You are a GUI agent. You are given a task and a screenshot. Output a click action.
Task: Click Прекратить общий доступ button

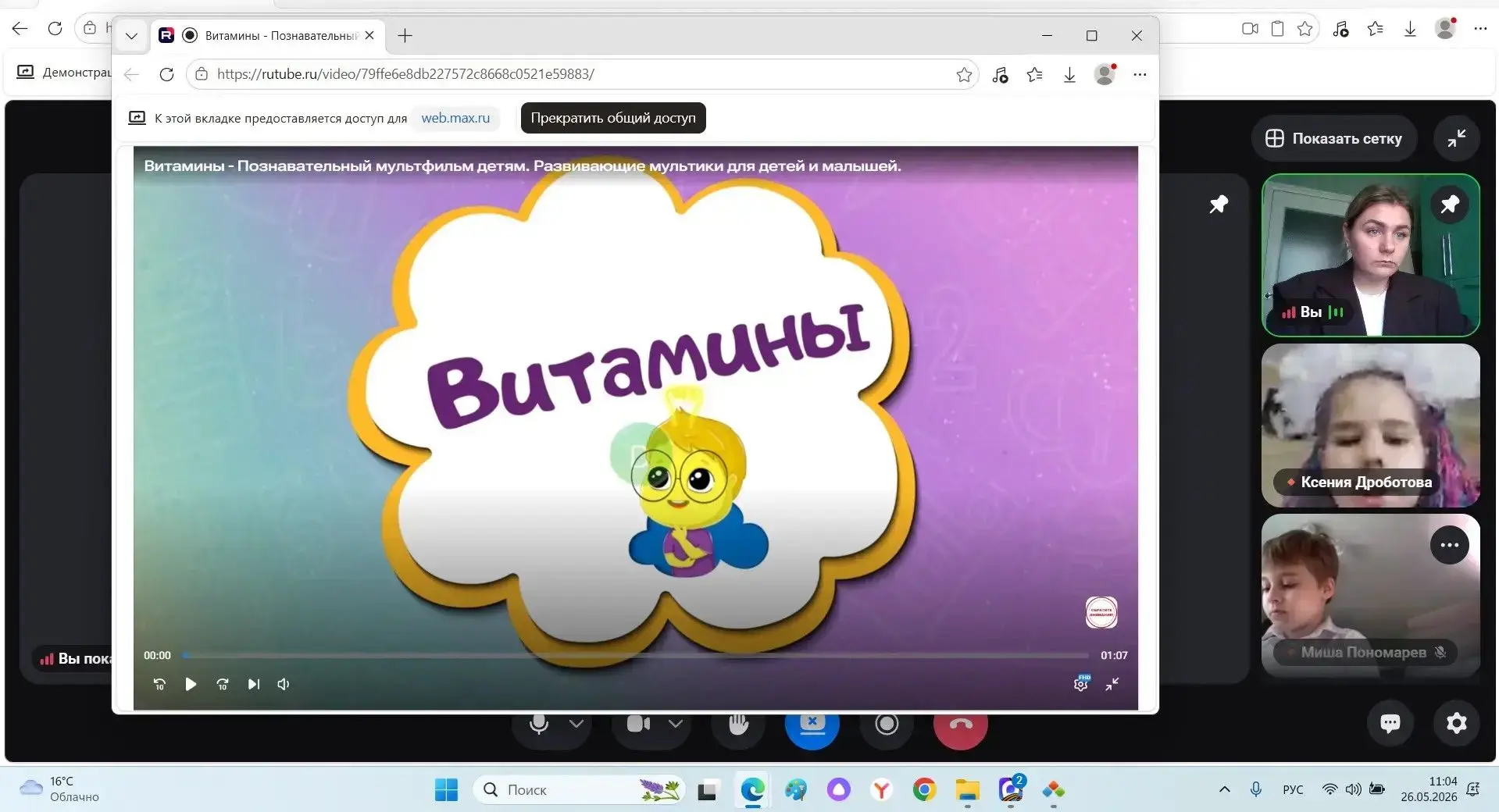coord(613,118)
